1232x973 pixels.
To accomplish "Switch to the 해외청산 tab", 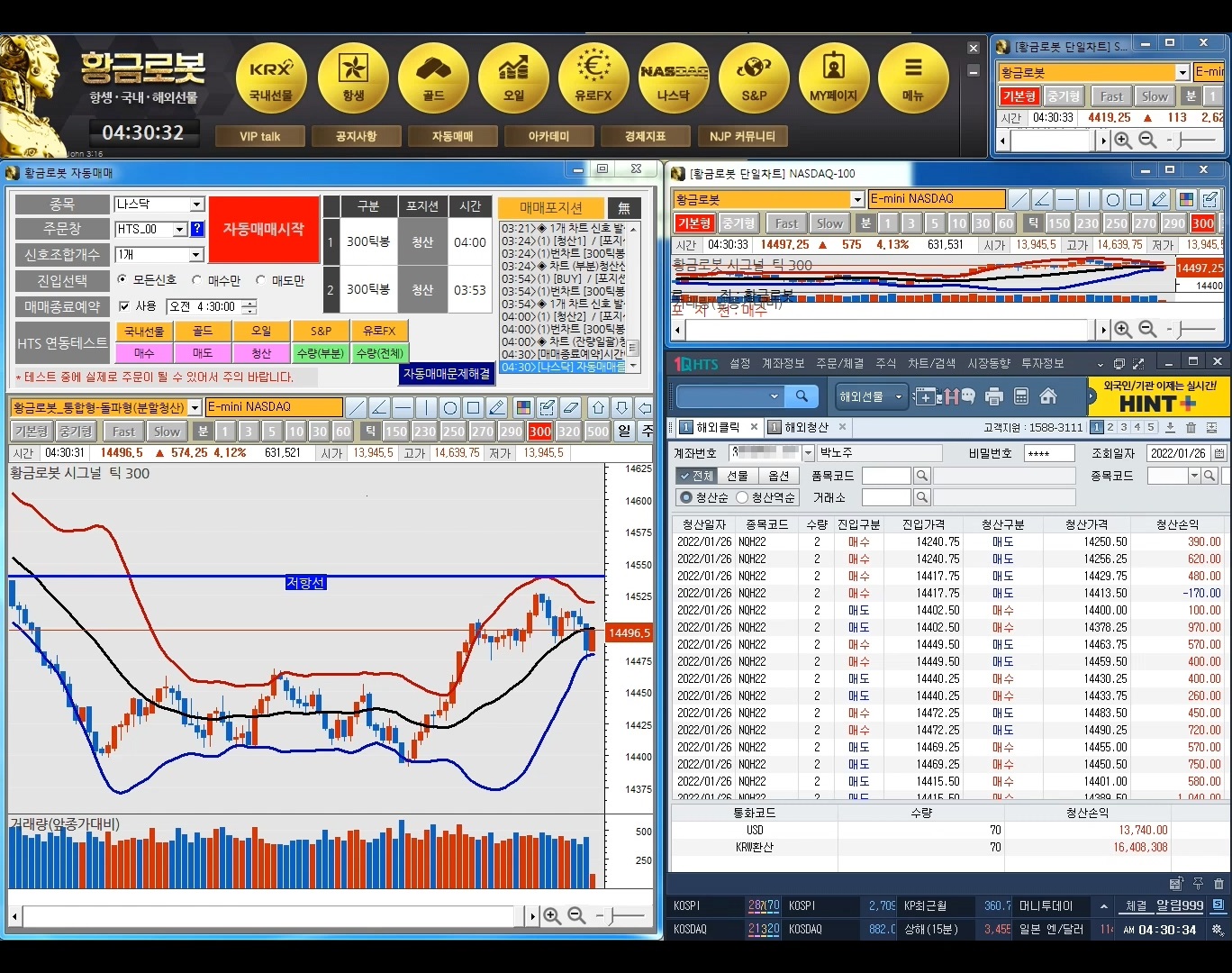I will click(x=806, y=427).
